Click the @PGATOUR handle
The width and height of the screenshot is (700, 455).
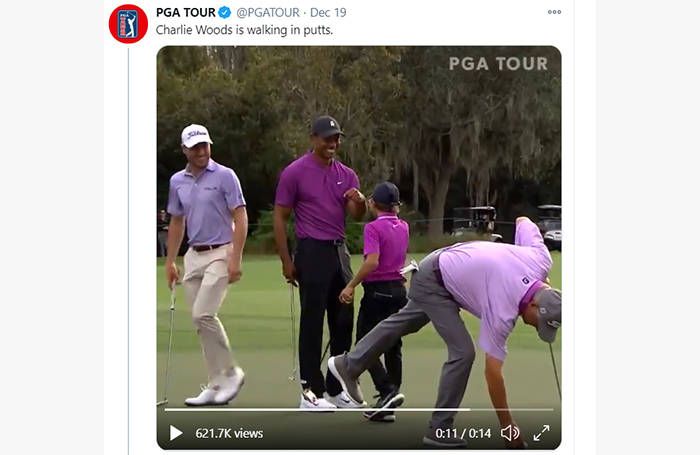click(268, 13)
